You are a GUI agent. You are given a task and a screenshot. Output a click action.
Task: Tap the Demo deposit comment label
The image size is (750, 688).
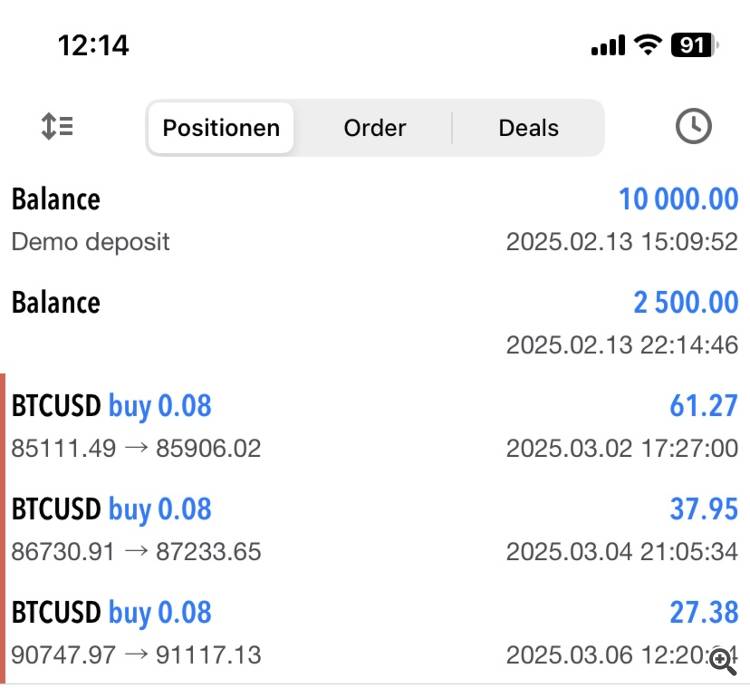tap(91, 242)
